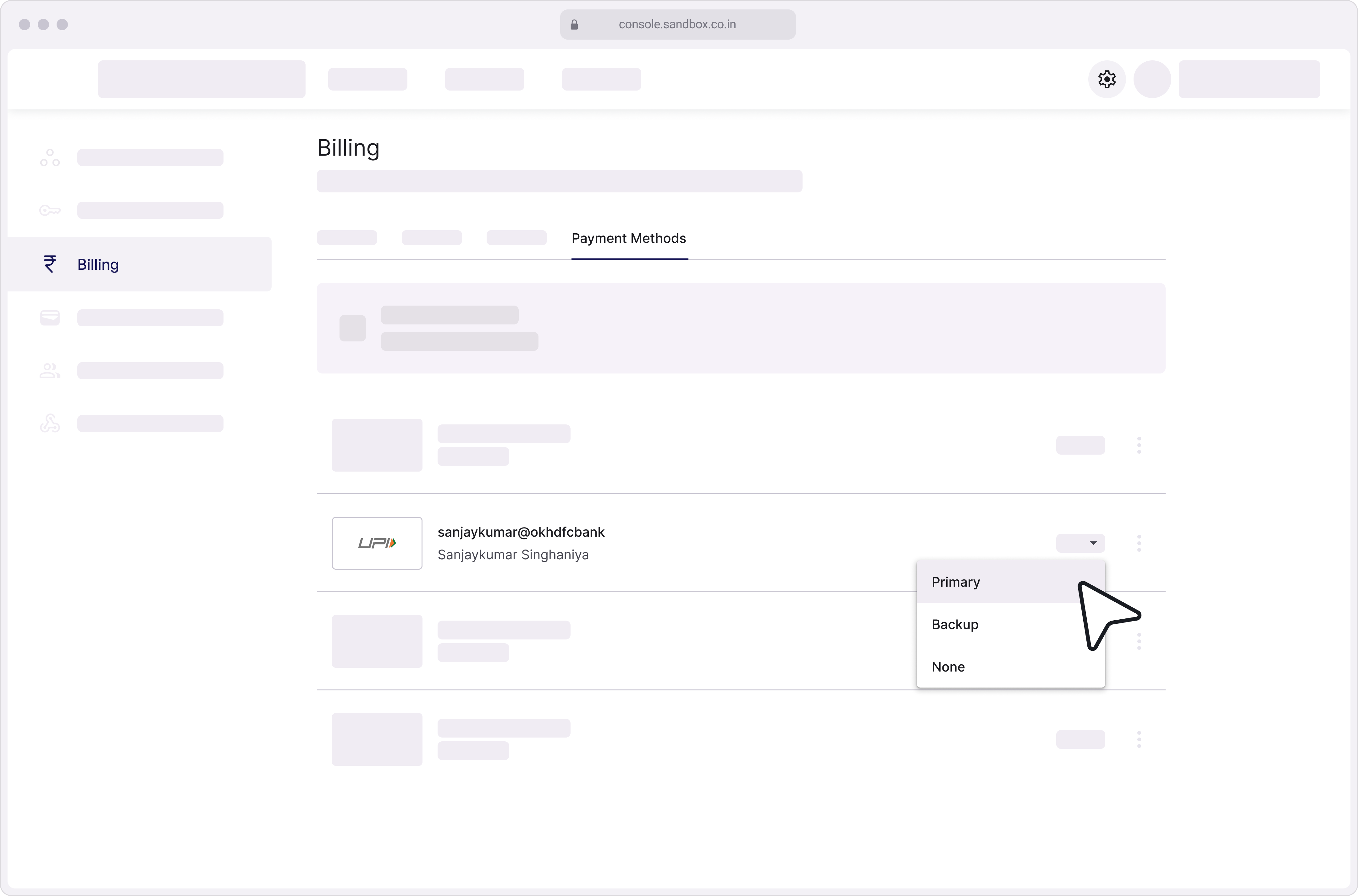Click the three-circles icon at the sidebar top

[x=50, y=158]
